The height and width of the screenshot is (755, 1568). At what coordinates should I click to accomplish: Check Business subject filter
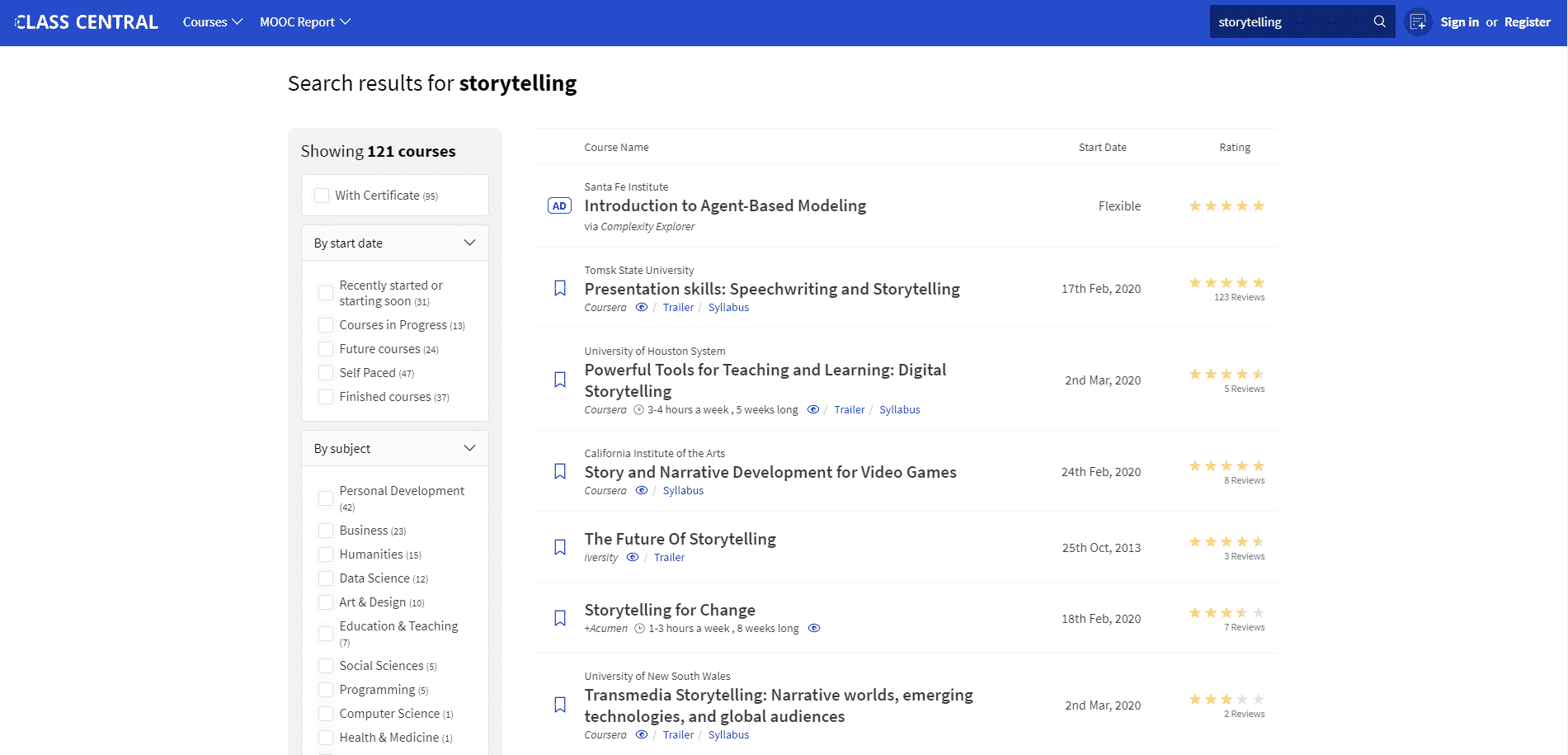point(326,531)
